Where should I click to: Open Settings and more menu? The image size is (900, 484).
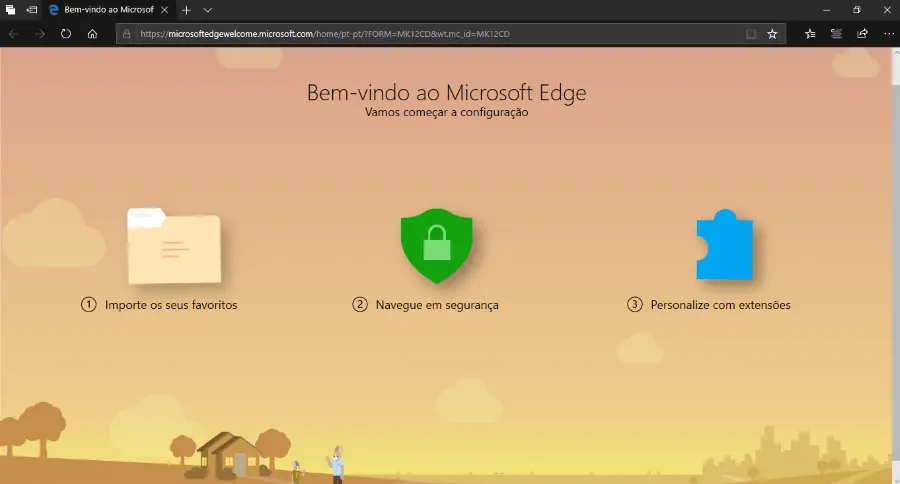[889, 34]
